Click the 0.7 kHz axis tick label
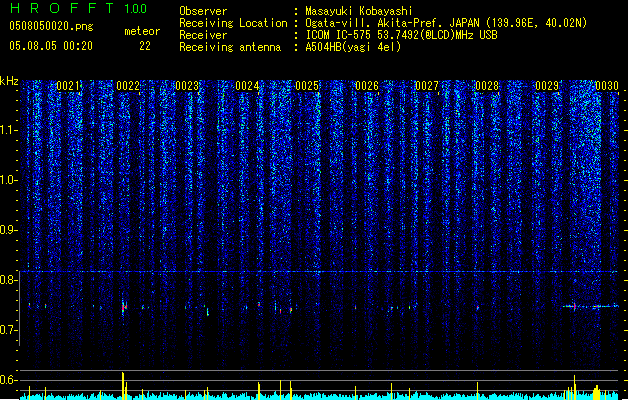The width and height of the screenshot is (629, 400). (9, 330)
